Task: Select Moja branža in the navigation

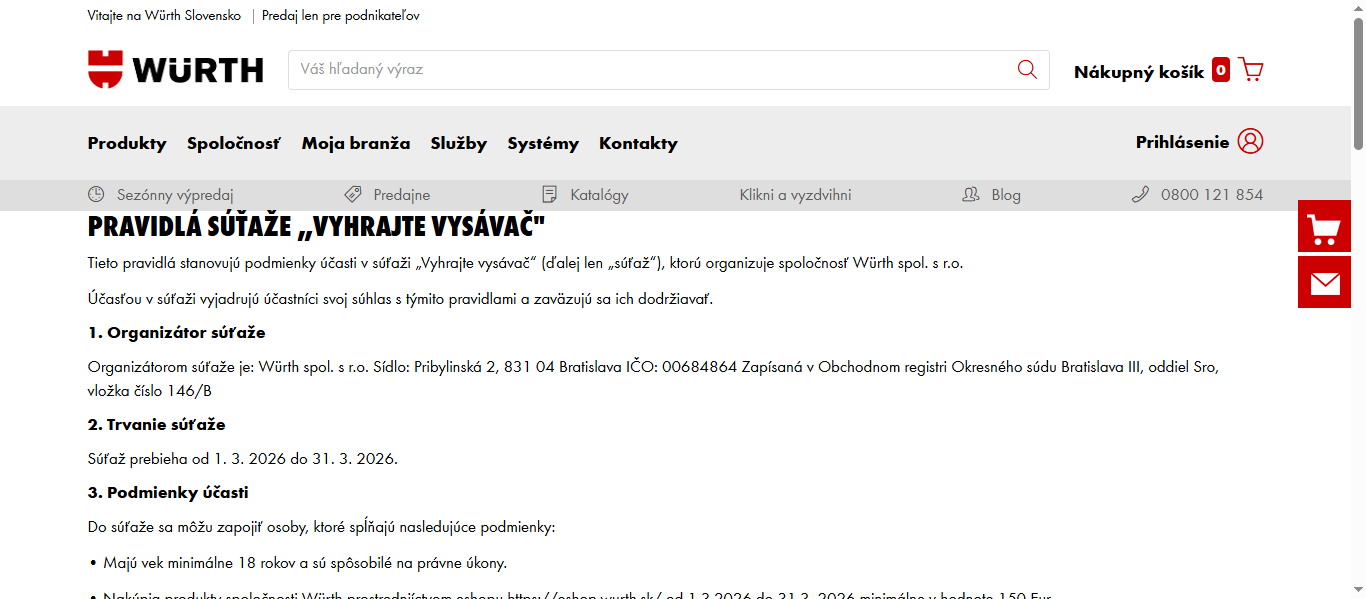Action: point(355,143)
